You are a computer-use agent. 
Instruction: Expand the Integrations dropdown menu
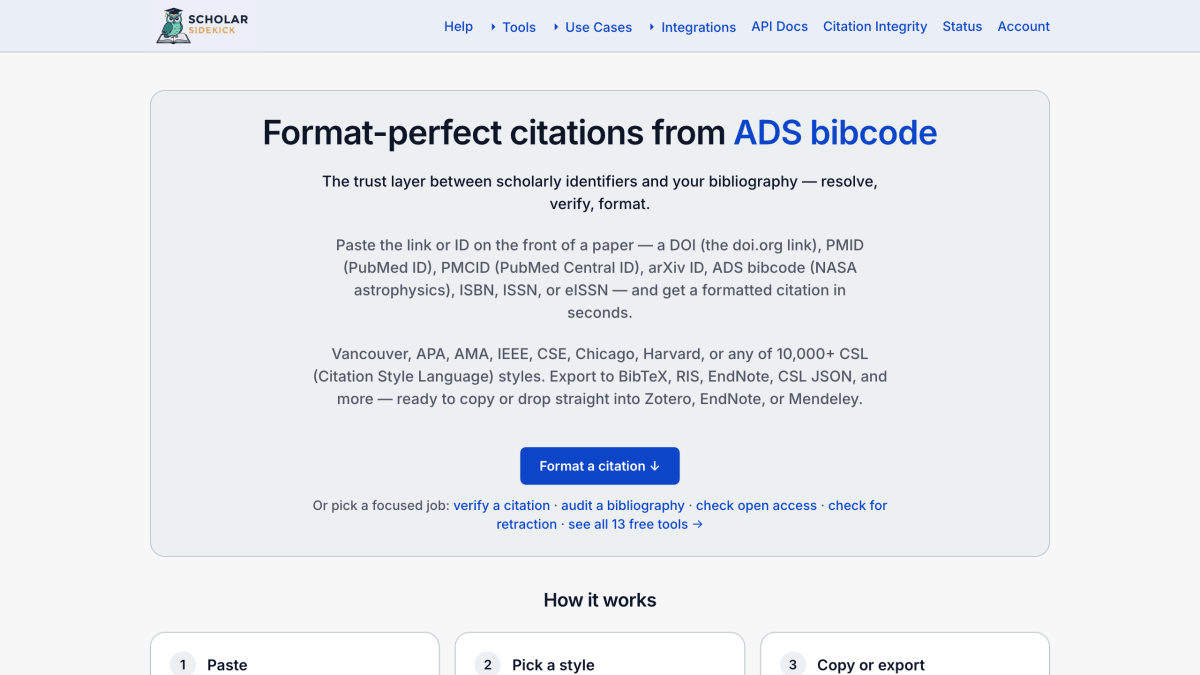coord(692,27)
